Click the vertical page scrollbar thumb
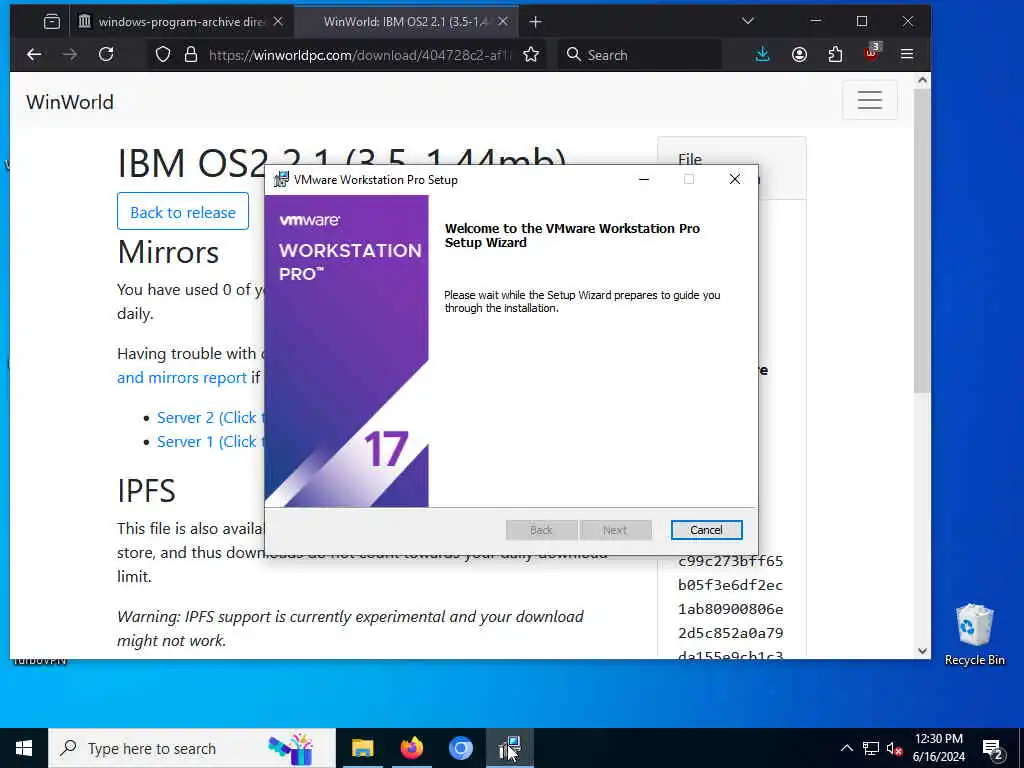The width and height of the screenshot is (1024, 768). tap(922, 242)
